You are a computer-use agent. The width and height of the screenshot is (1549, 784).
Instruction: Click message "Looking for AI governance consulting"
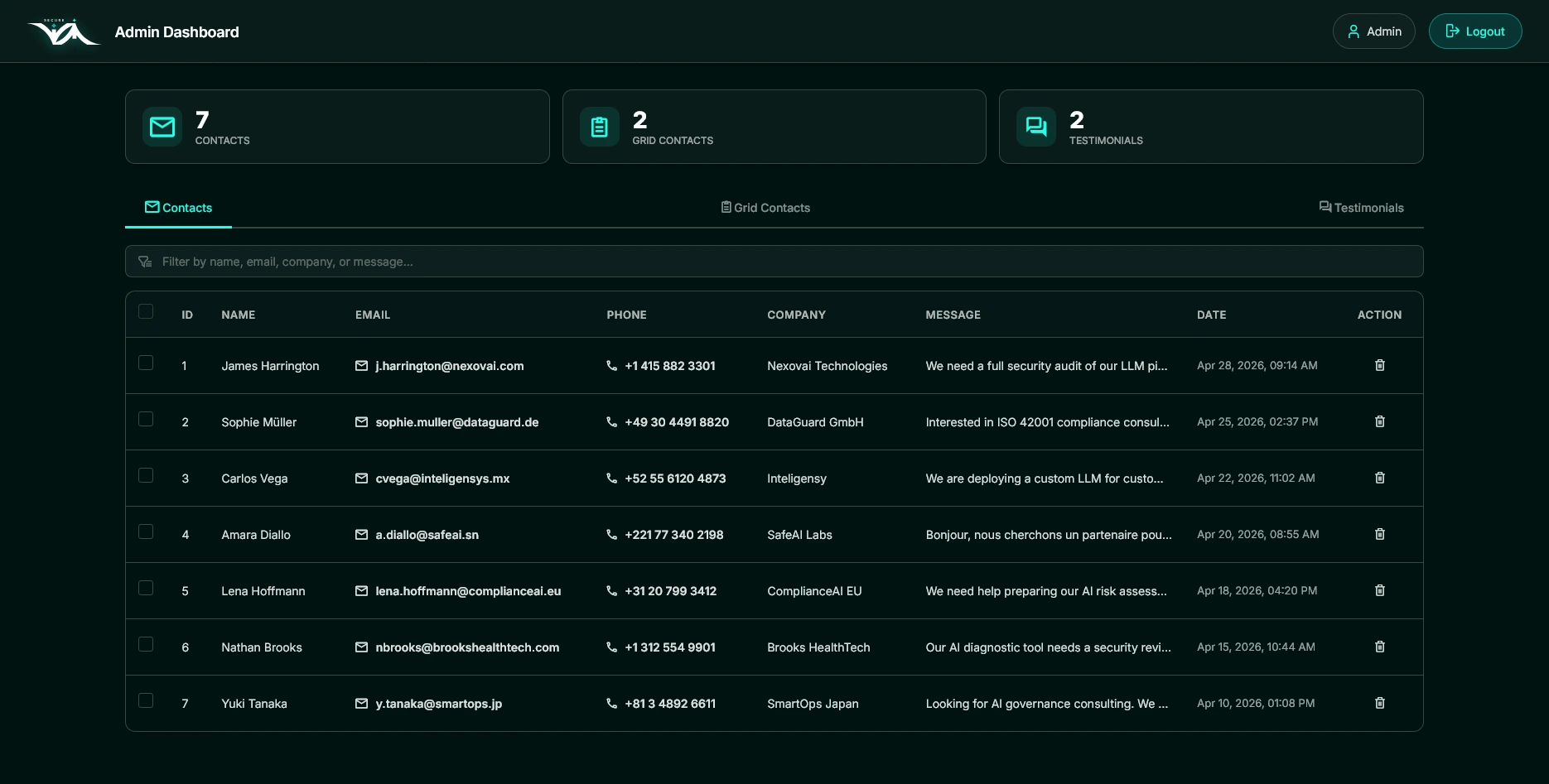(1047, 704)
